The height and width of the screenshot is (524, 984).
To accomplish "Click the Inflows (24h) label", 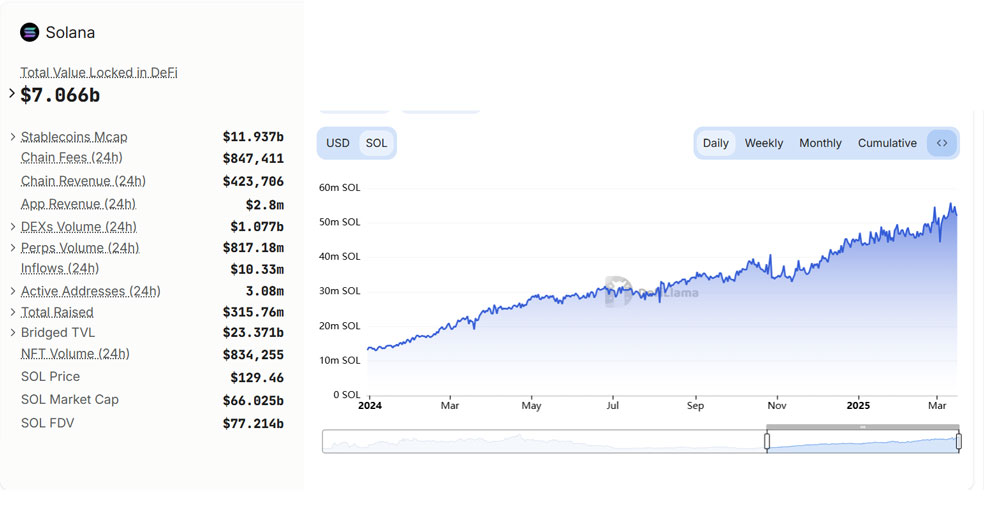I will point(60,269).
